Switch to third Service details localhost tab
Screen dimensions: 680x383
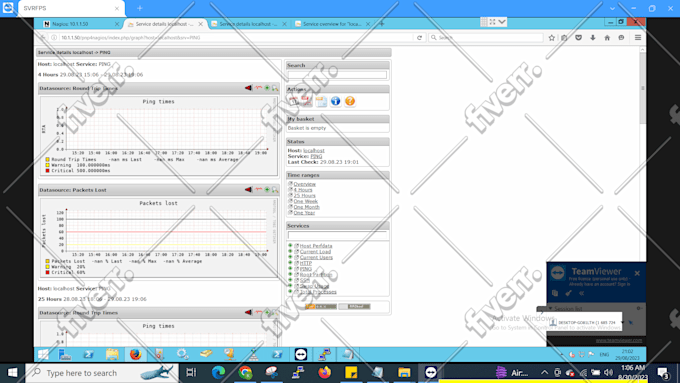click(248, 24)
